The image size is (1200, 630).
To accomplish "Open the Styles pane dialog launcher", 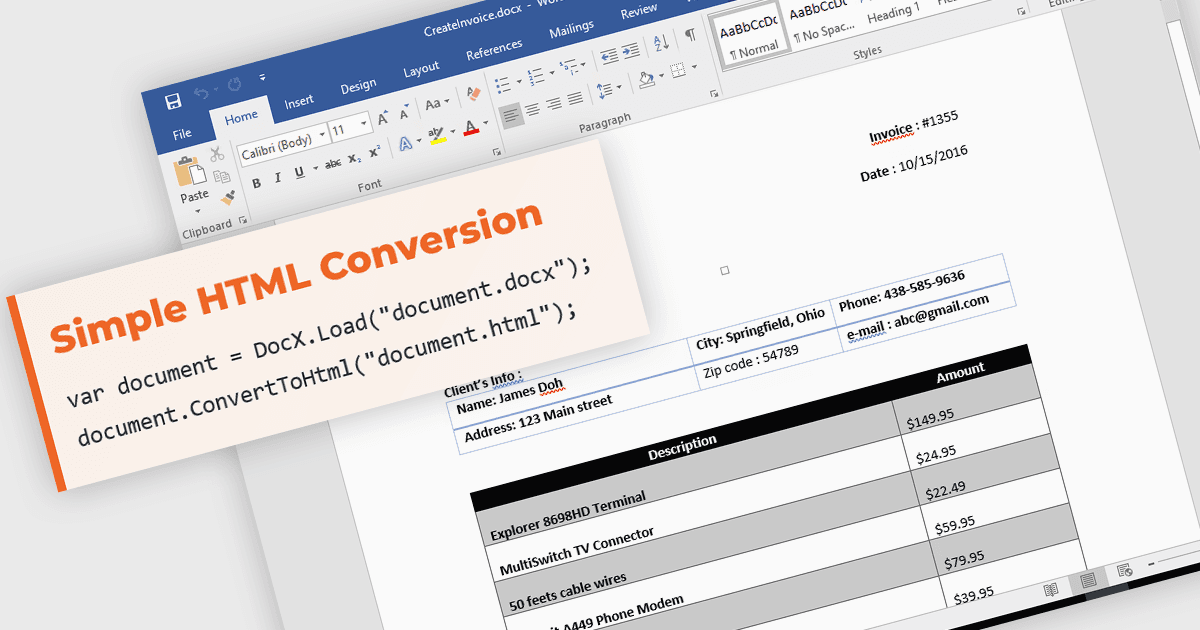I will click(1020, 13).
